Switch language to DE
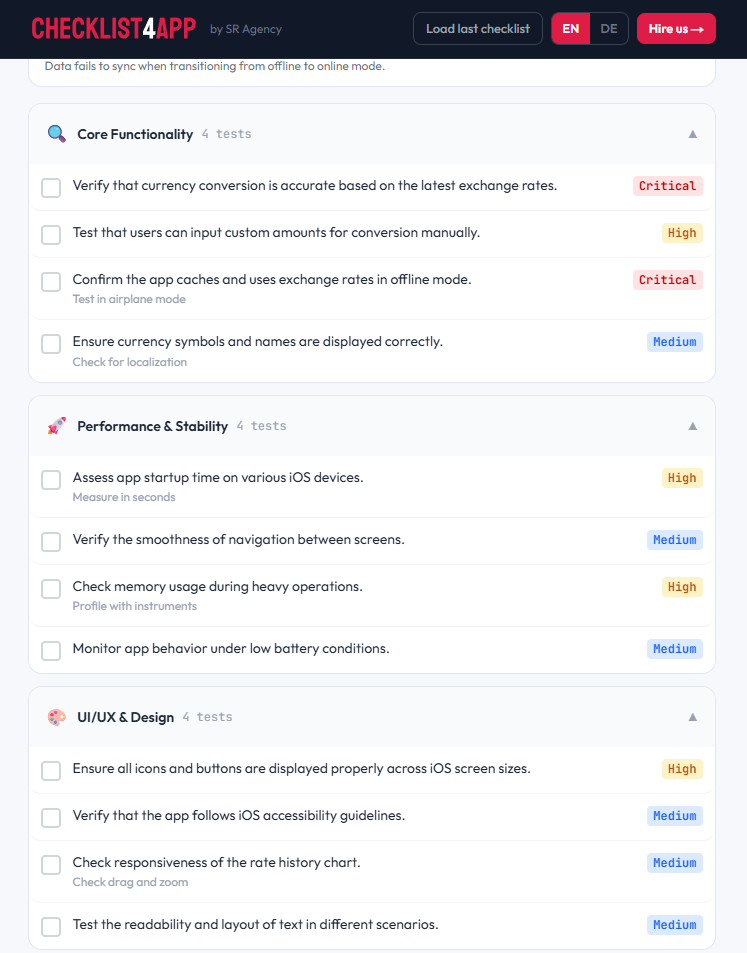Screen dimensions: 747x953 coord(608,29)
